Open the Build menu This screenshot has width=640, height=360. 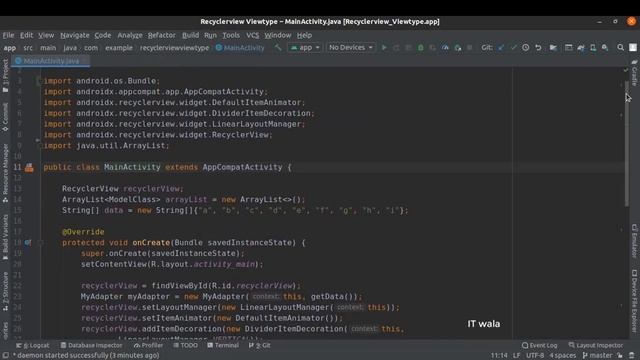[190, 35]
